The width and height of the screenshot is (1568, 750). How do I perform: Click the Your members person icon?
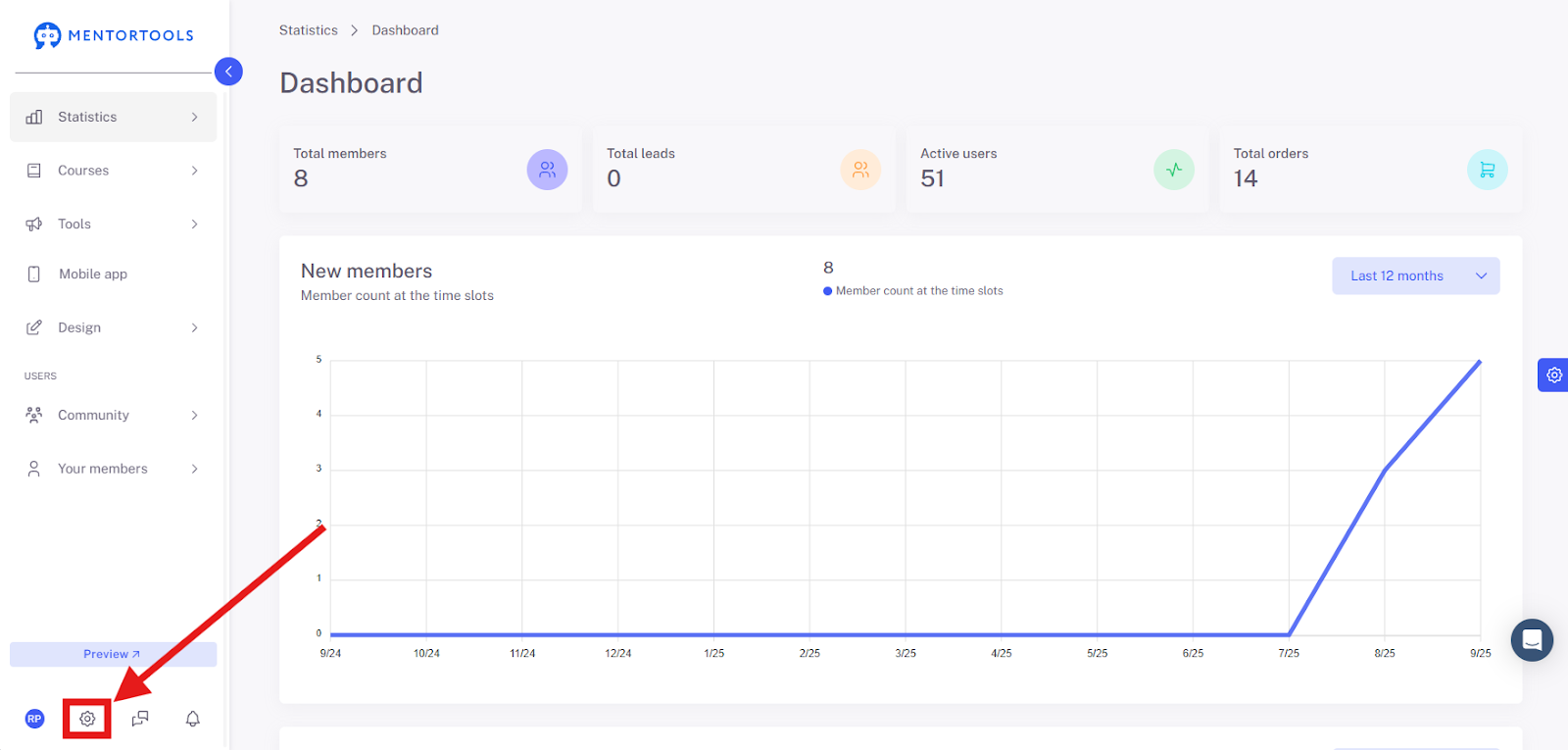click(34, 469)
